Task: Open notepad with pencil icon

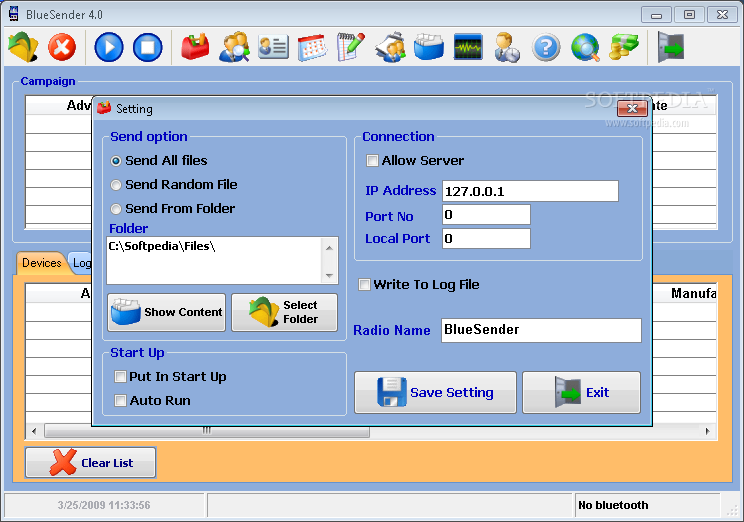Action: (x=351, y=47)
